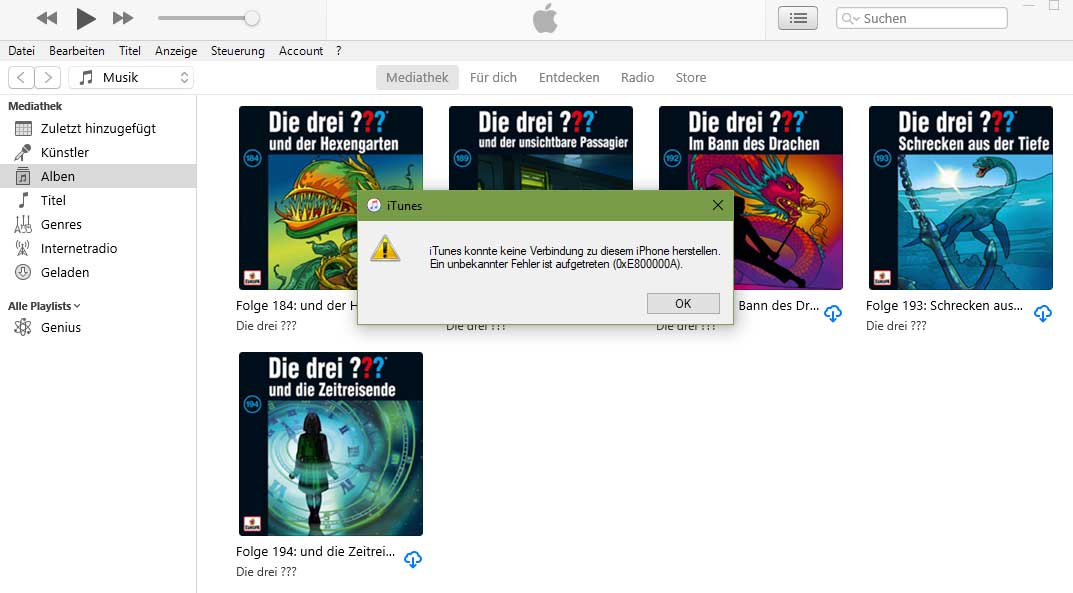Click the warning triangle icon in dialog

click(x=385, y=248)
